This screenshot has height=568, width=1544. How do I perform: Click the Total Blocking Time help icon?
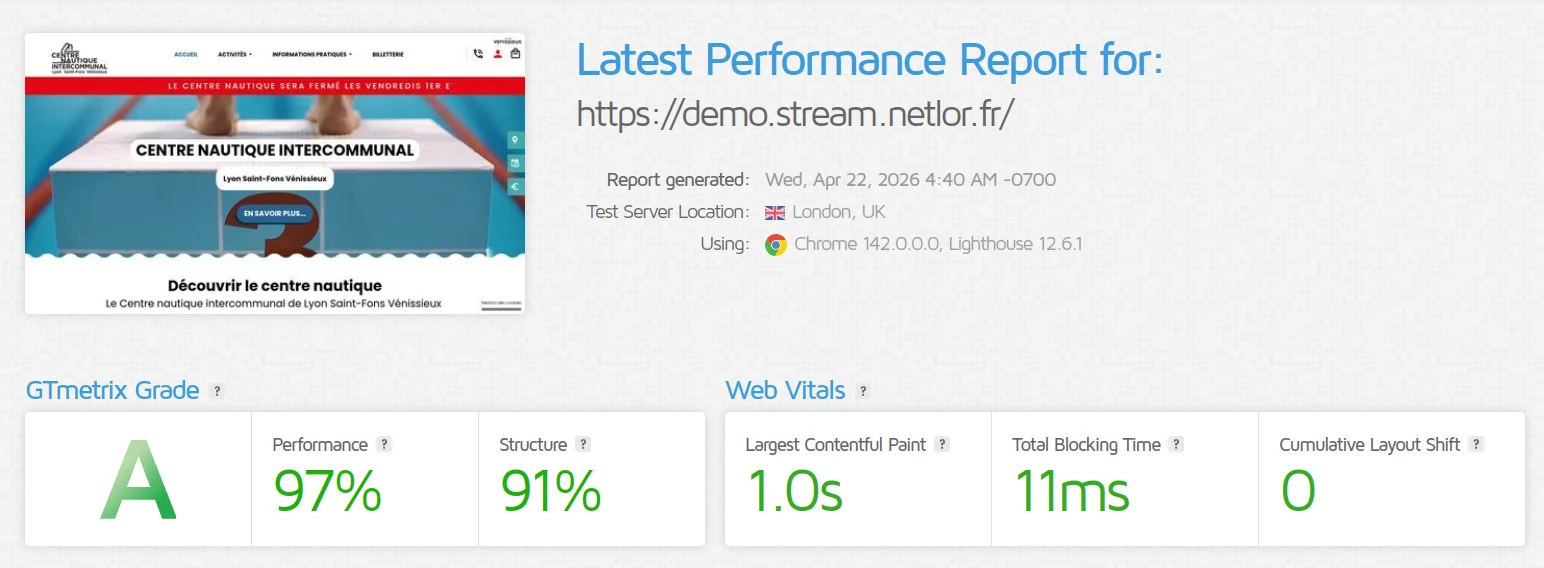[1176, 445]
